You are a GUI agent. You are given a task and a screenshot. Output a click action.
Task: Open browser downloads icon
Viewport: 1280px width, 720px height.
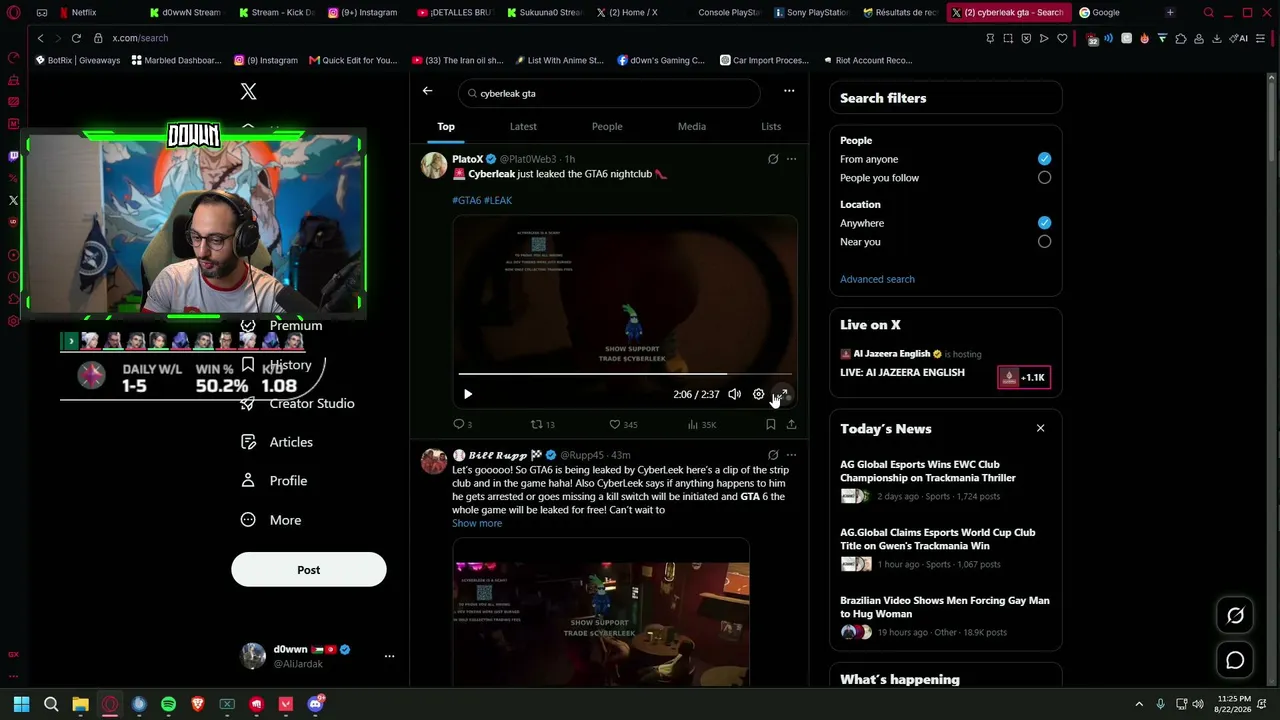1216,38
